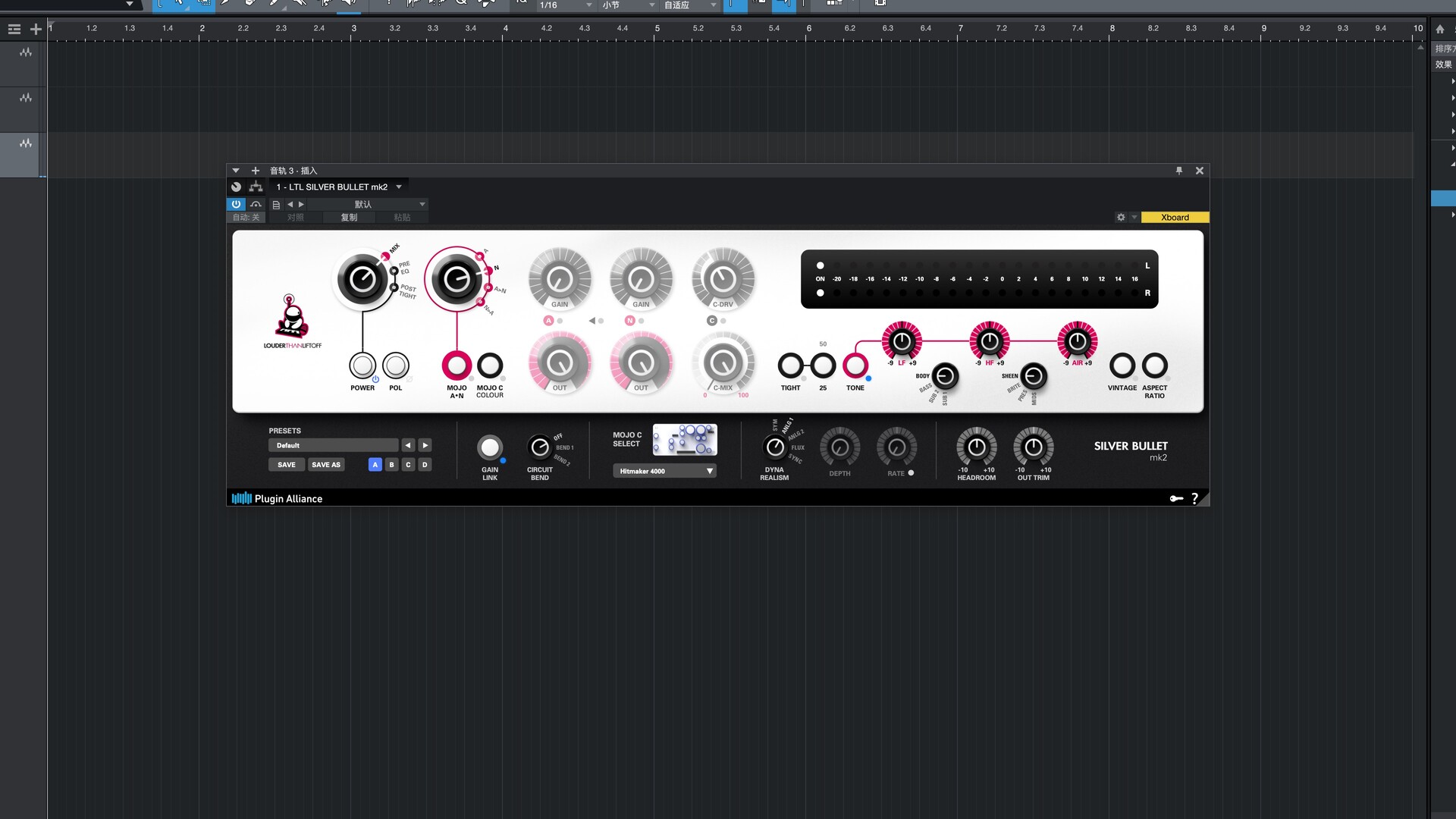The image size is (1456, 819).
Task: Open the 小节 timebase dropdown
Action: pos(629,5)
